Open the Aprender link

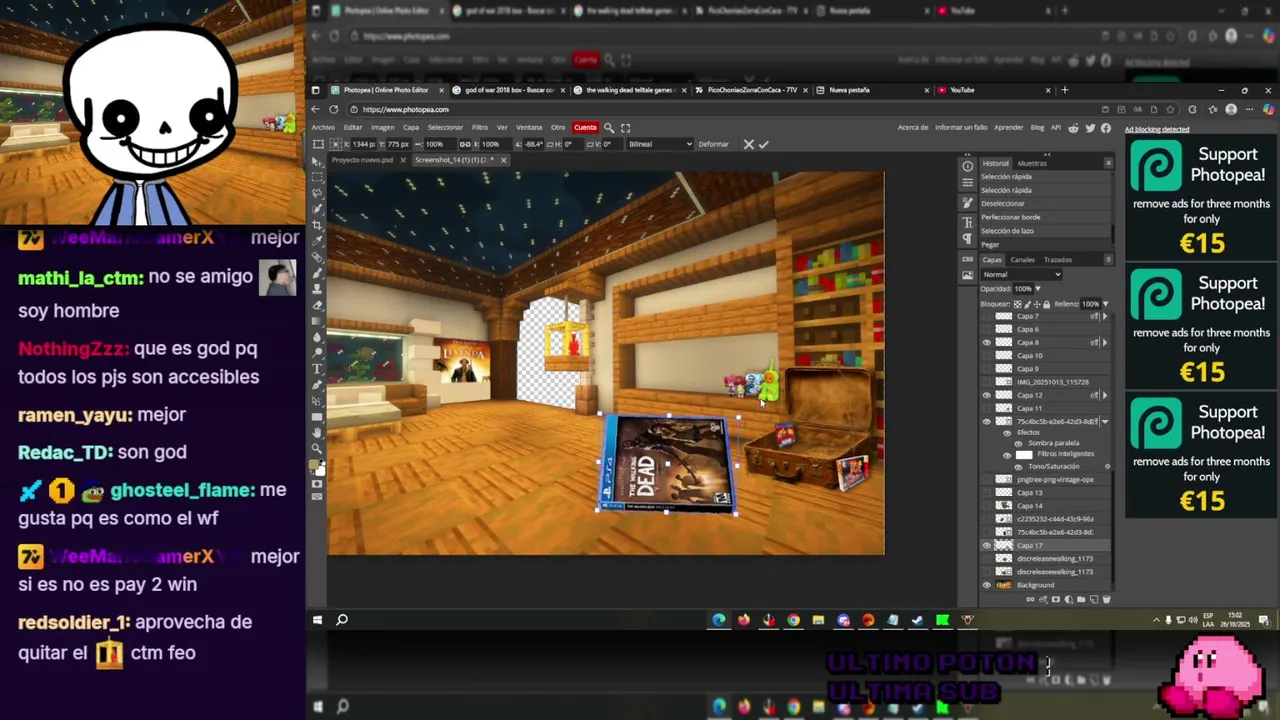tap(1009, 127)
